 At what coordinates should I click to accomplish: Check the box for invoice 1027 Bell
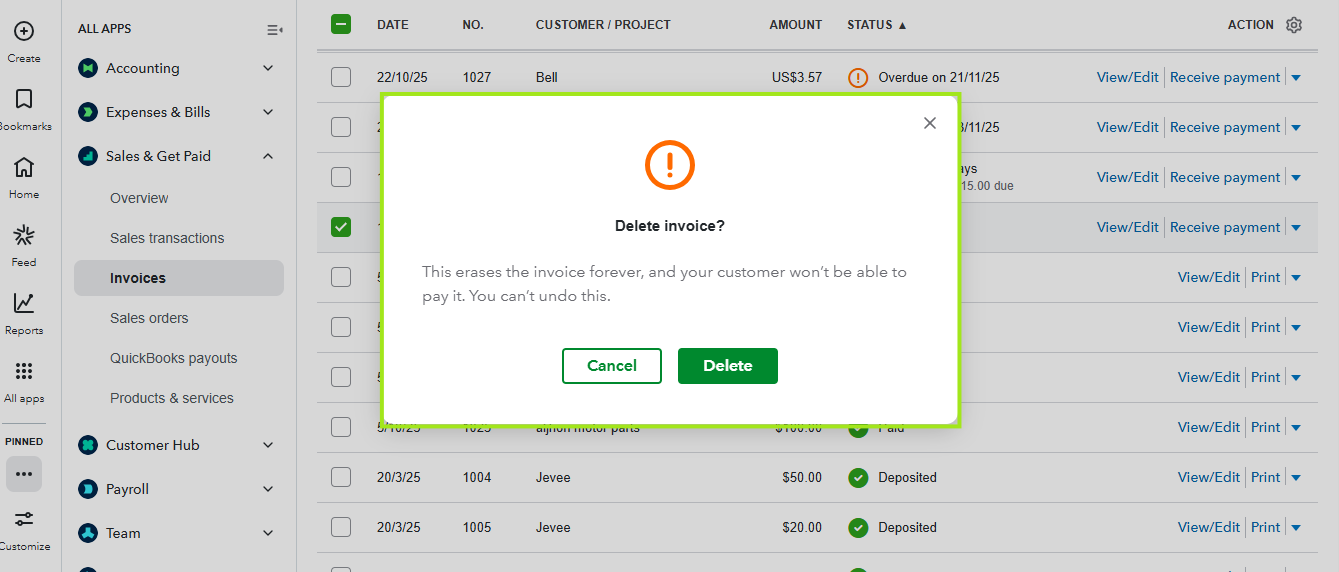point(341,77)
